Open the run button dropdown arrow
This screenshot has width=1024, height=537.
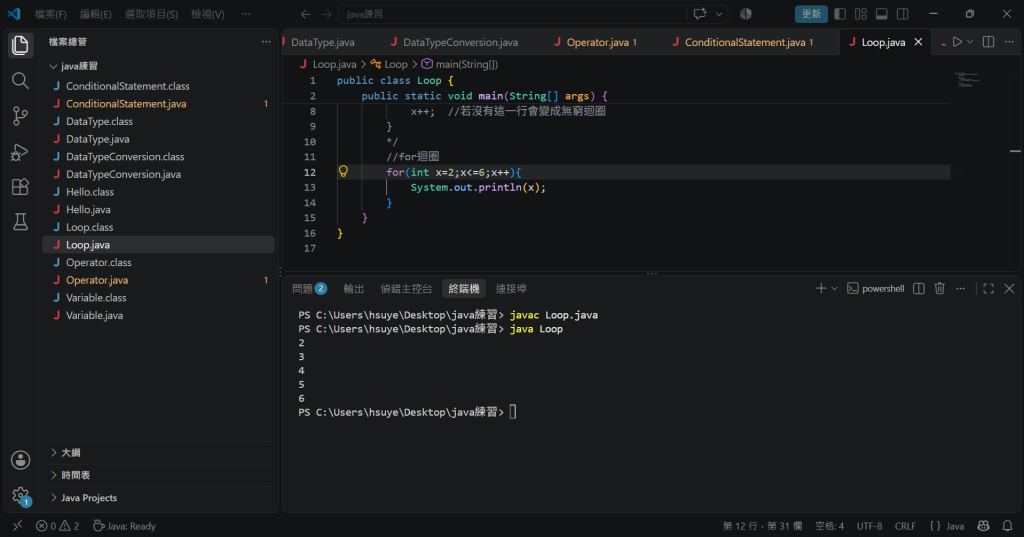[970, 42]
